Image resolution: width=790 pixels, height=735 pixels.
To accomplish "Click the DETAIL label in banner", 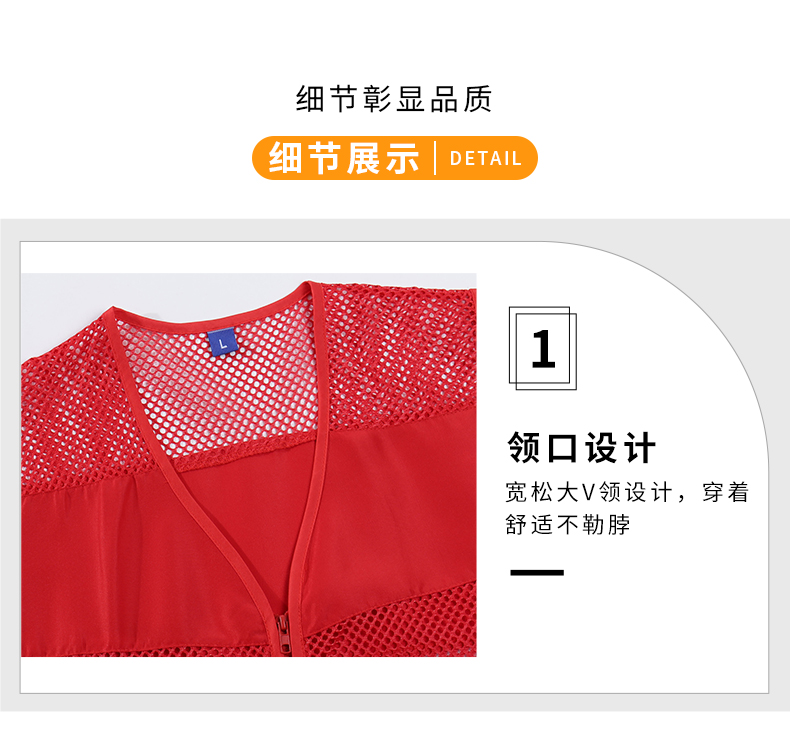I will point(485,159).
